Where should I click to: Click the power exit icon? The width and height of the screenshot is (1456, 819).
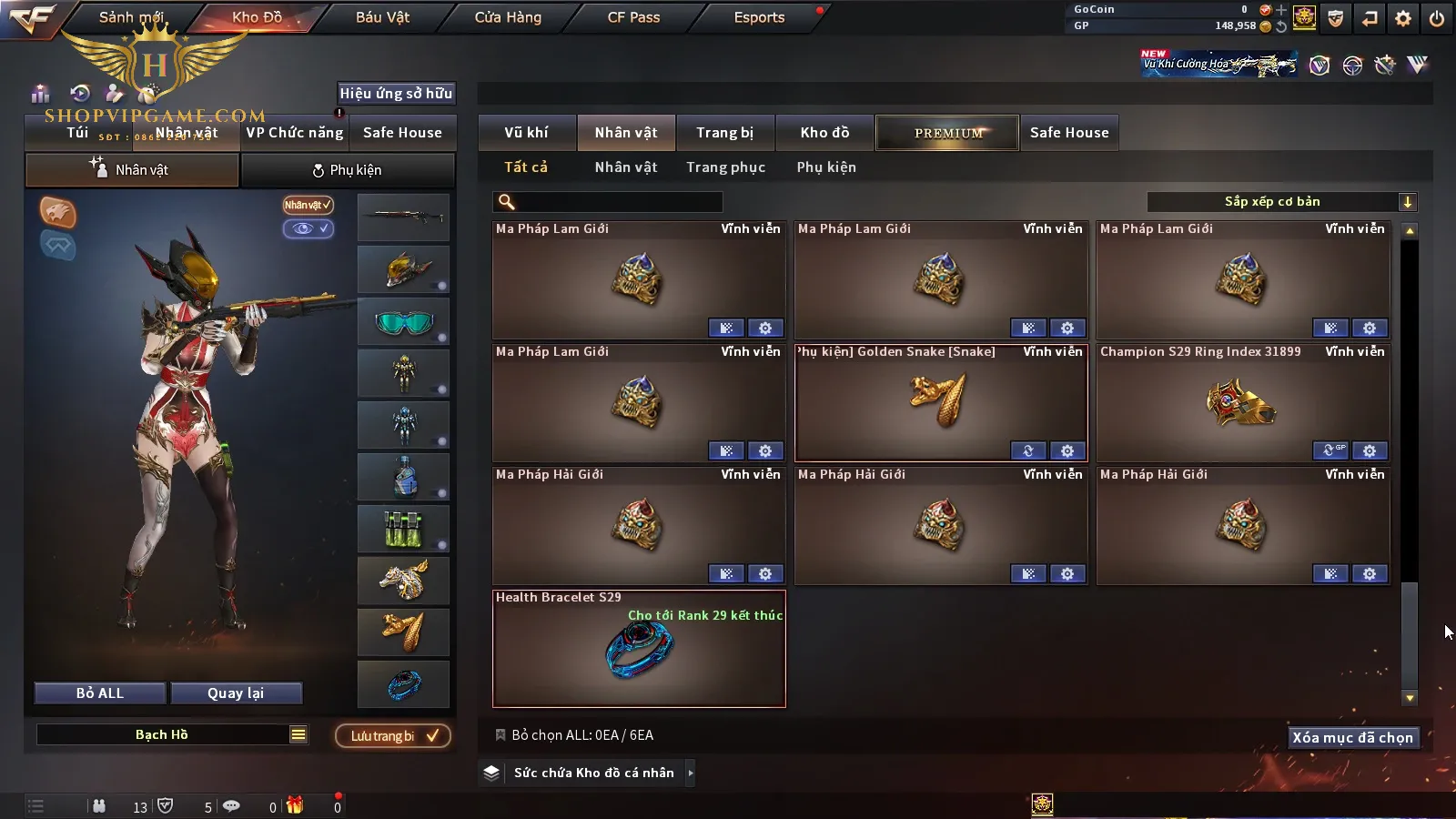1437,18
